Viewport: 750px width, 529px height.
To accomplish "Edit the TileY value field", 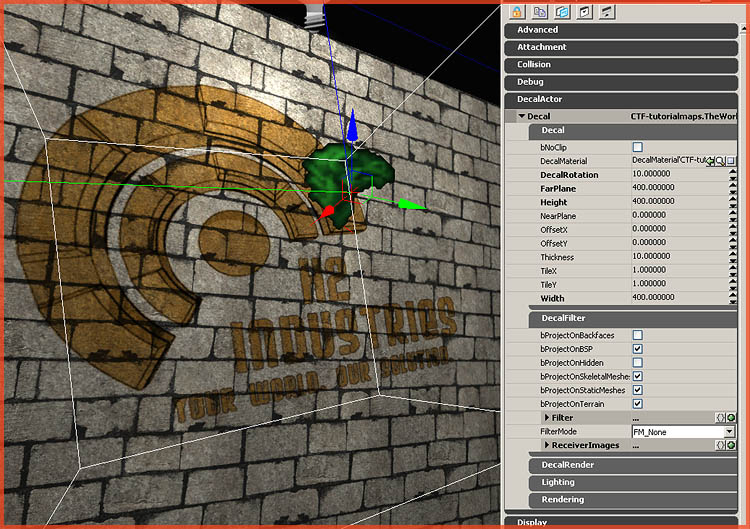I will (x=679, y=284).
